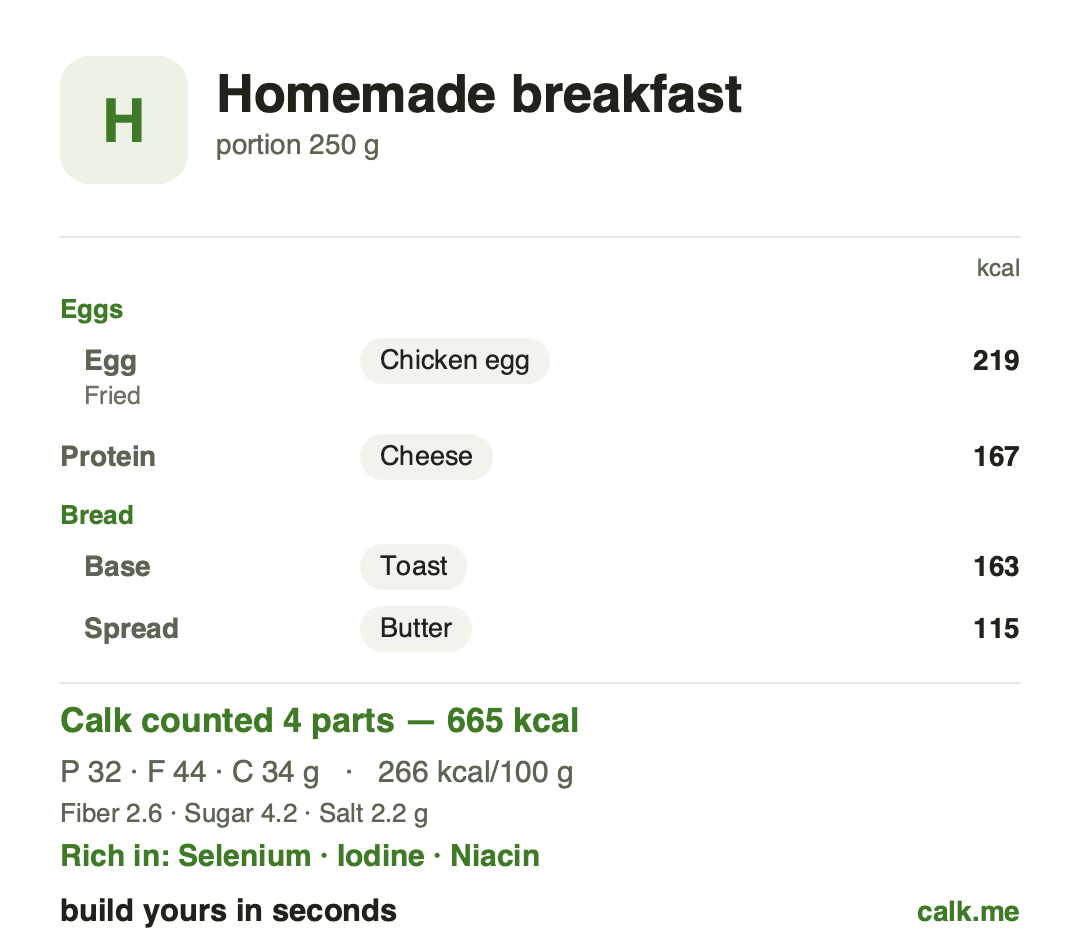Click the kcal column header
This screenshot has height=951, width=1080.
pos(998,268)
